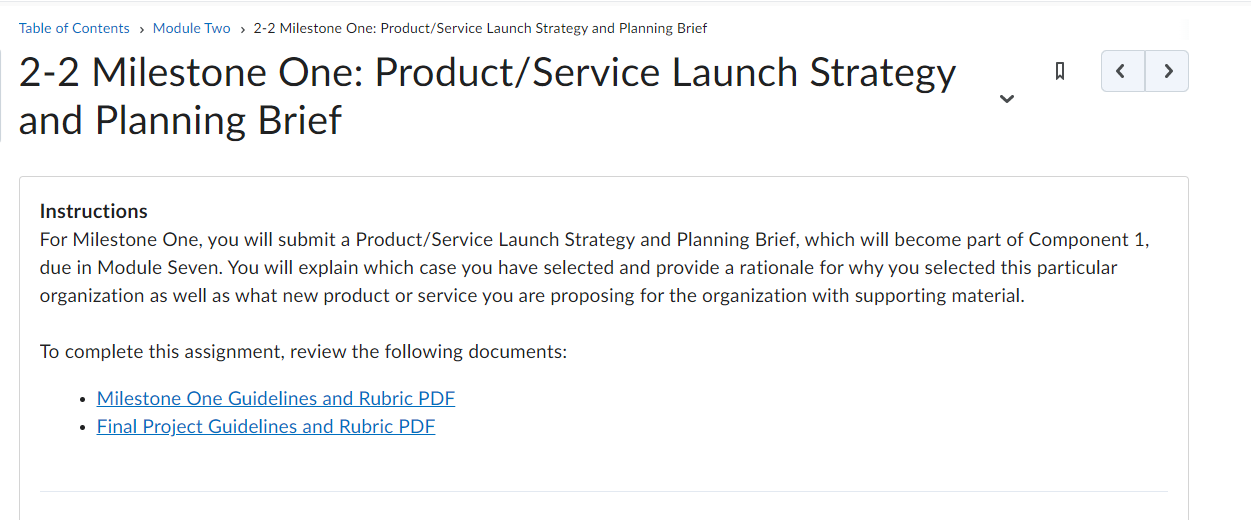Click the separator arrow after Table of Contents
The height and width of the screenshot is (520, 1251).
click(x=141, y=29)
